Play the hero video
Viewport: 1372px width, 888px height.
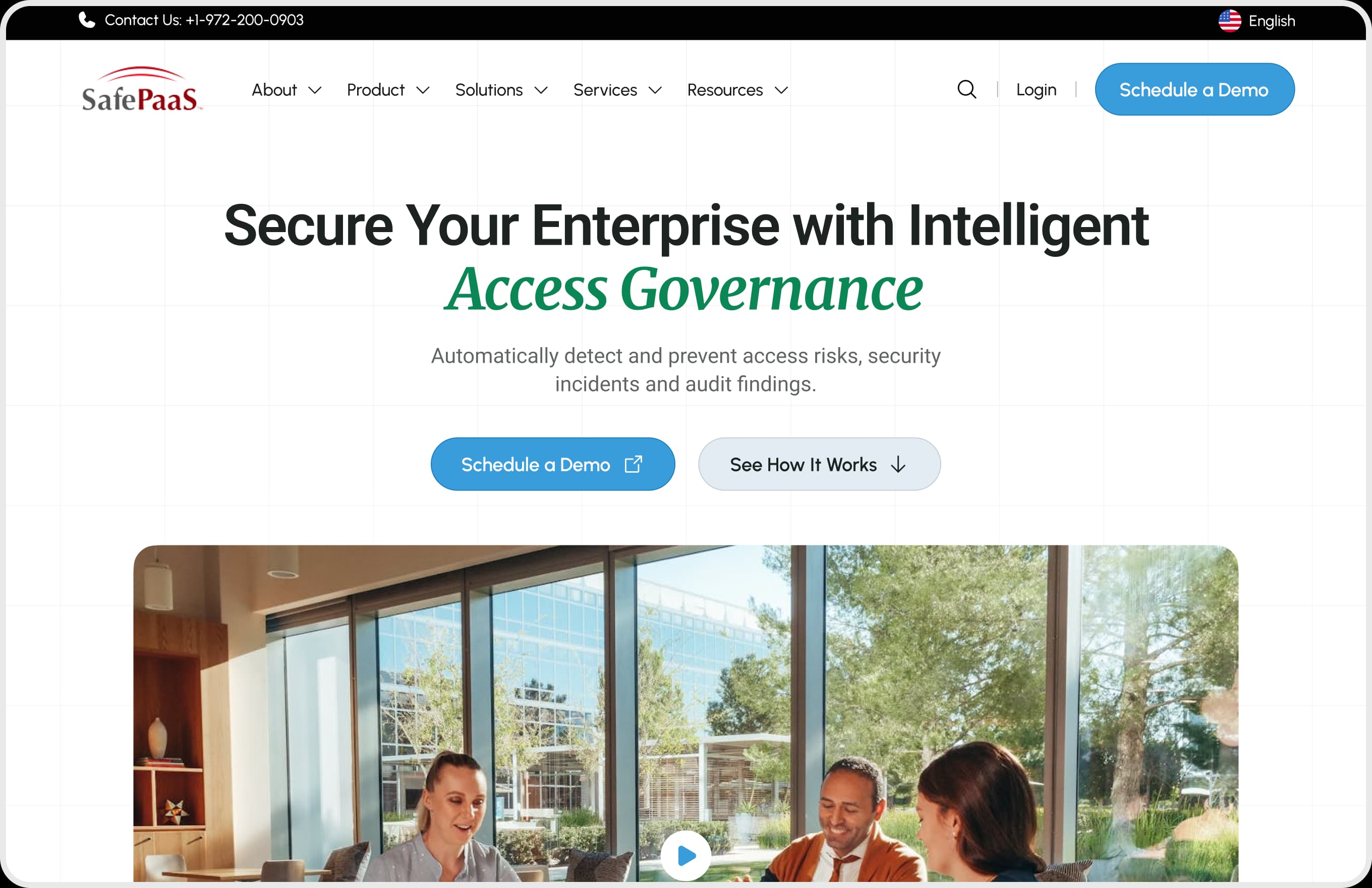(x=686, y=855)
